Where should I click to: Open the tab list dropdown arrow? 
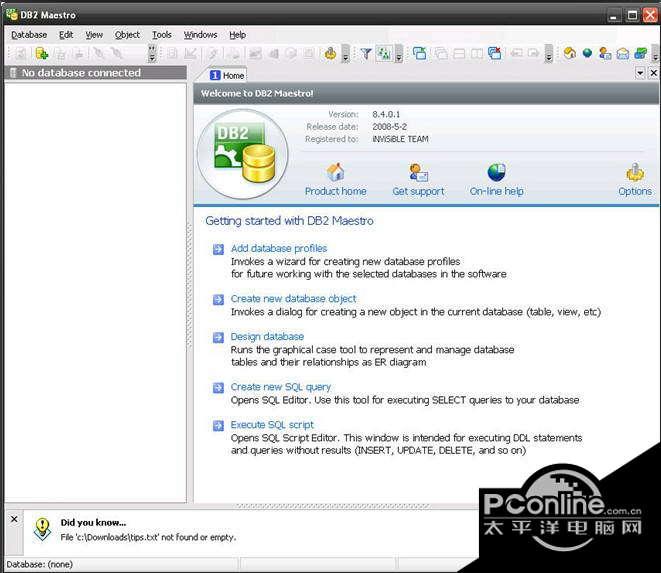point(640,73)
